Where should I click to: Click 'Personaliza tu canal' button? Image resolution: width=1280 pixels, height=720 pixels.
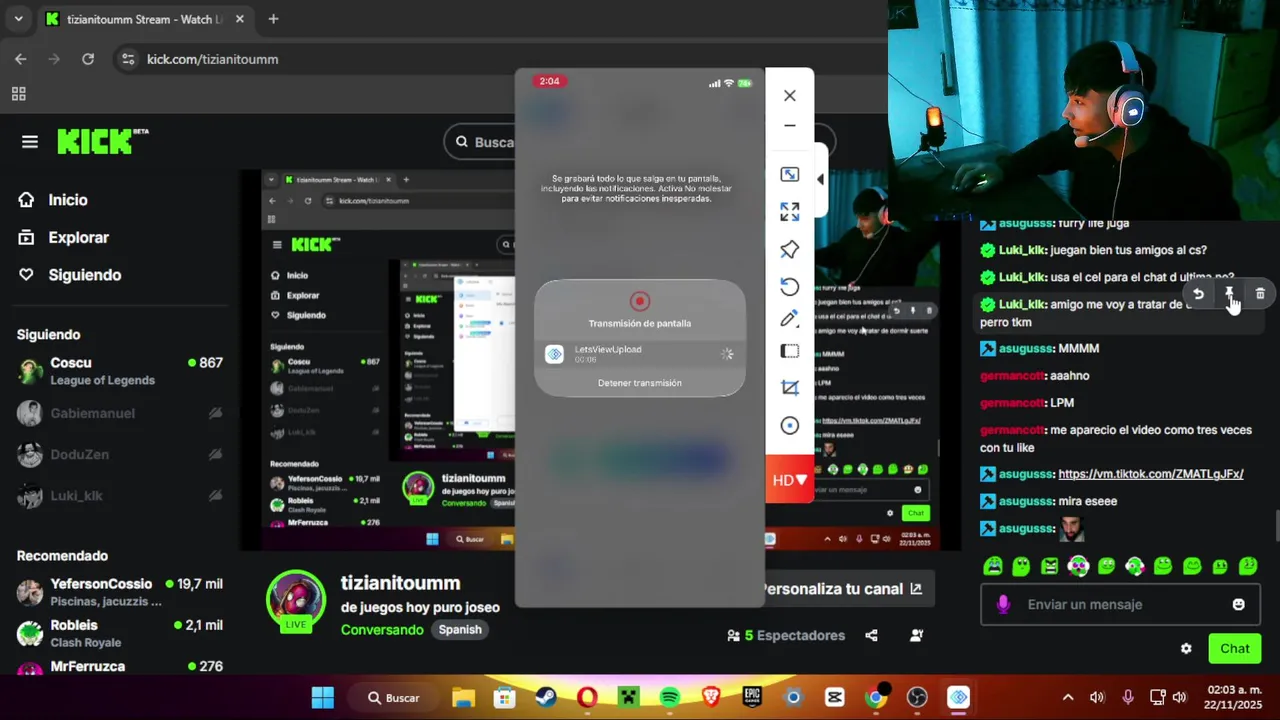coord(848,589)
